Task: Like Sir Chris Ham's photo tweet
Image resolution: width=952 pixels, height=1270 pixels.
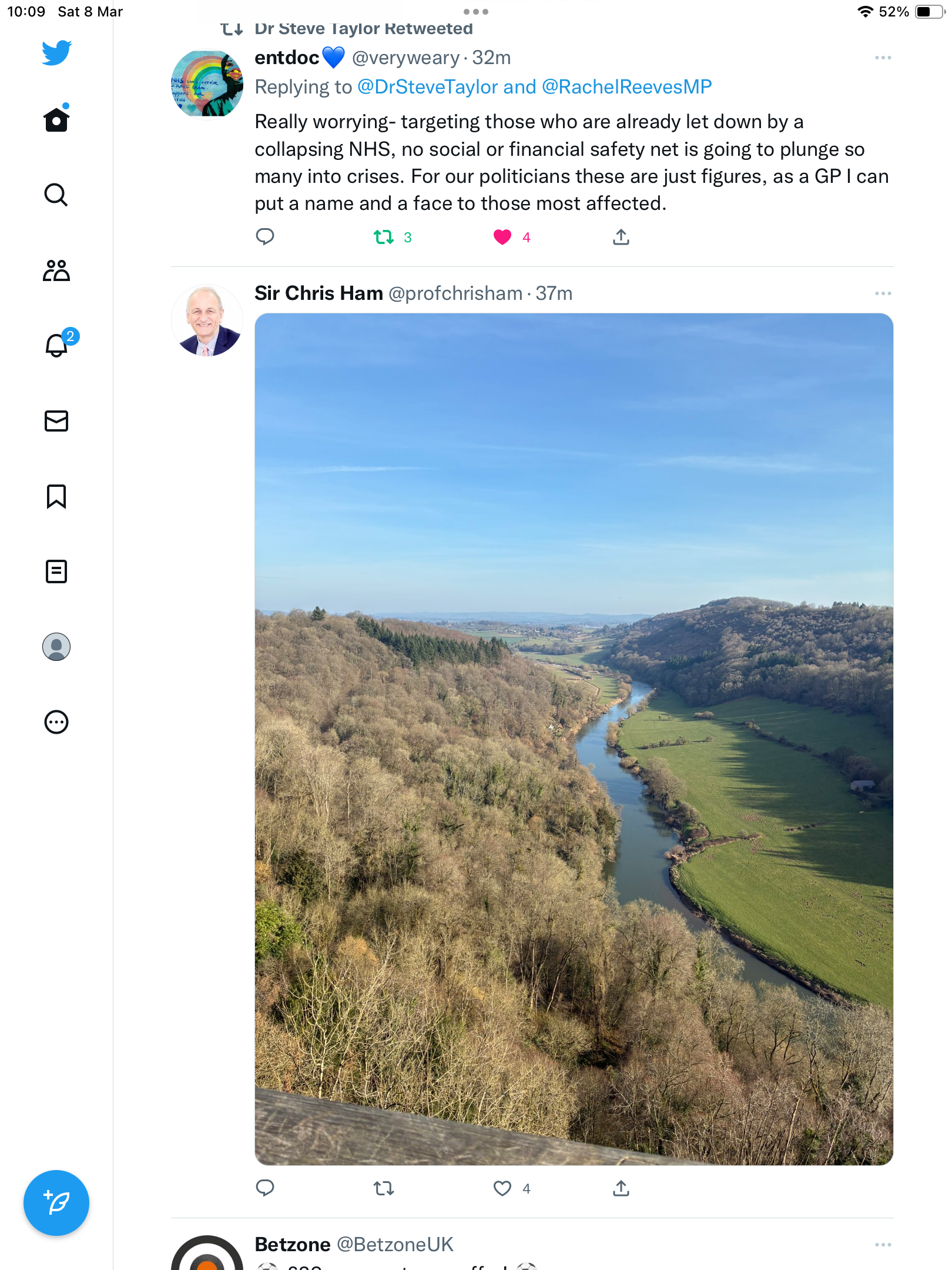Action: click(x=502, y=1188)
